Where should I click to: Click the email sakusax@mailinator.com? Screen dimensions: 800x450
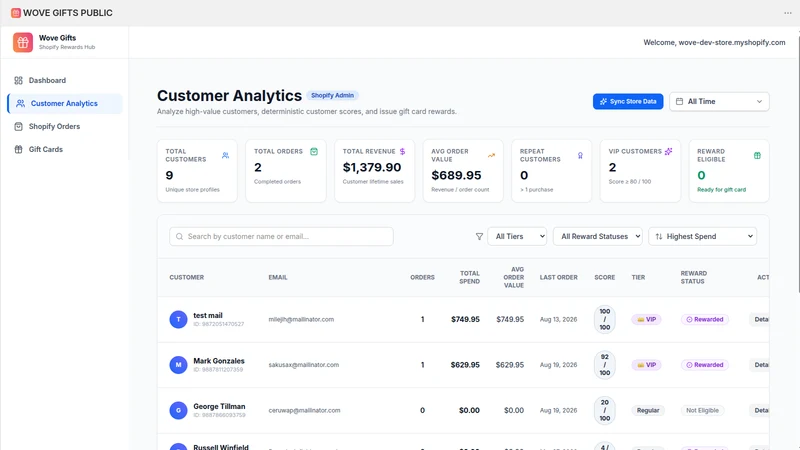(x=304, y=365)
